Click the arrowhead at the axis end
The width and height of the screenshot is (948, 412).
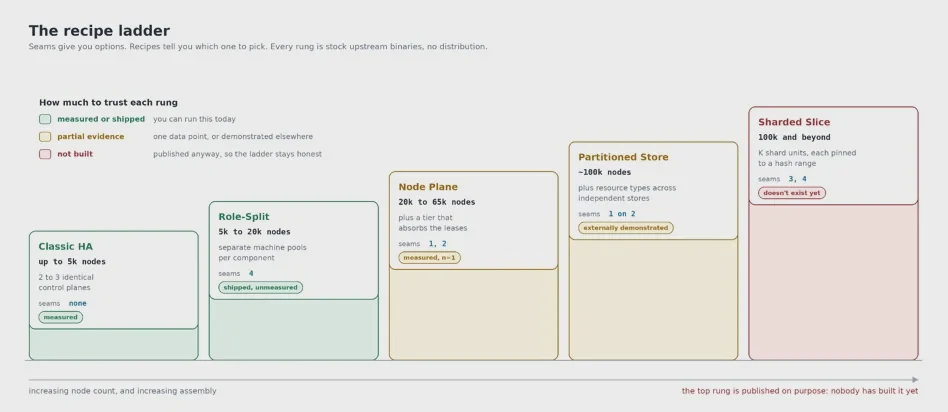(915, 380)
